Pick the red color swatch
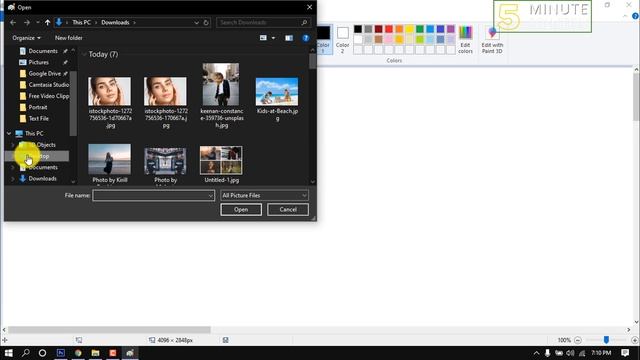 pos(389,29)
